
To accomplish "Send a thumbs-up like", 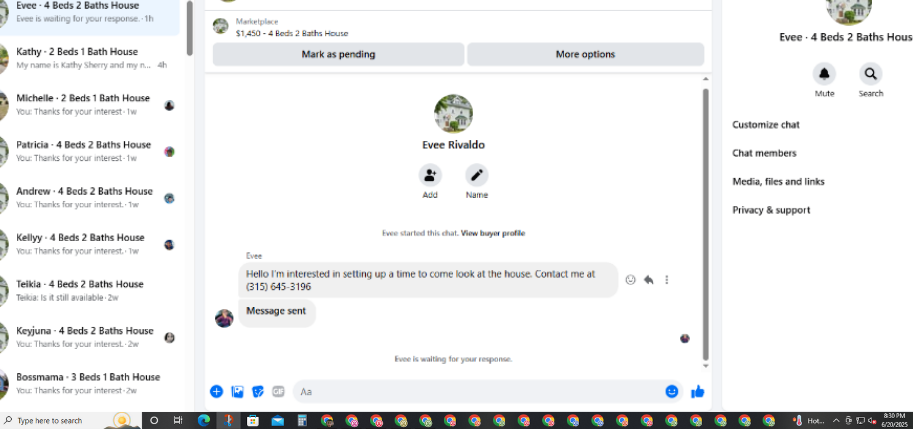I will coord(698,392).
